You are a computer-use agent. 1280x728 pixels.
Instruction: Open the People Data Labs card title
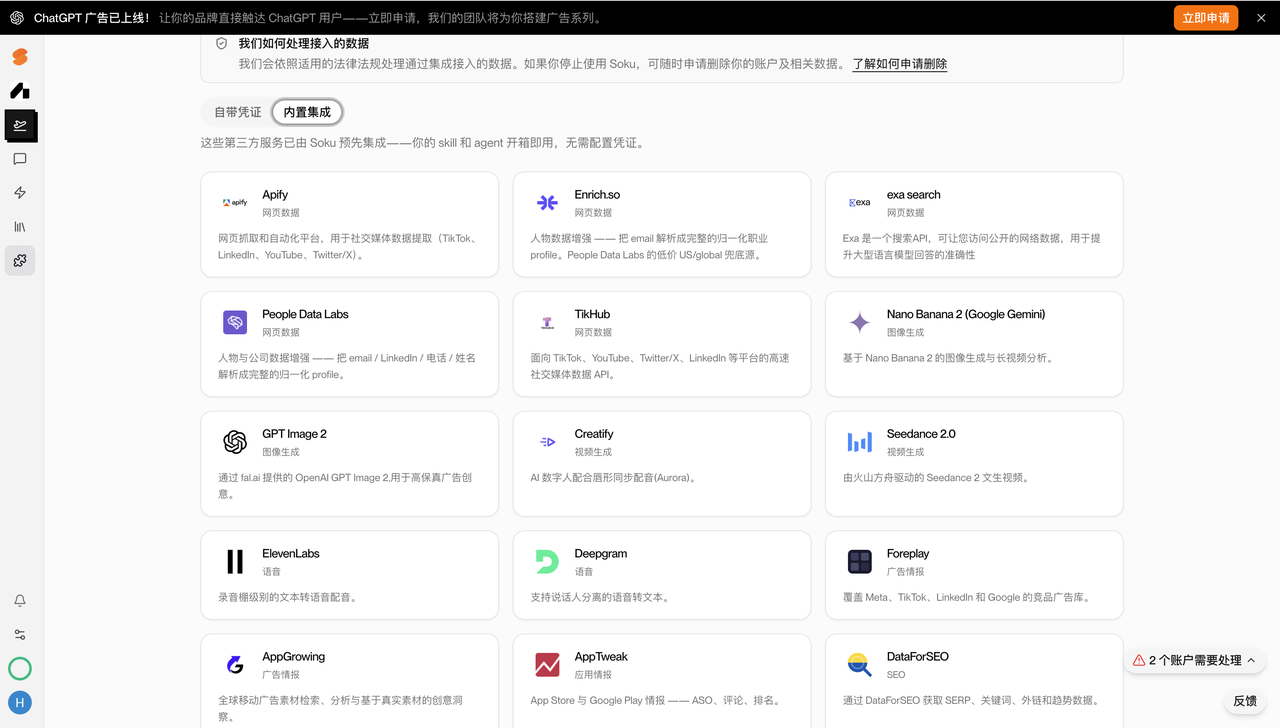[x=305, y=314]
